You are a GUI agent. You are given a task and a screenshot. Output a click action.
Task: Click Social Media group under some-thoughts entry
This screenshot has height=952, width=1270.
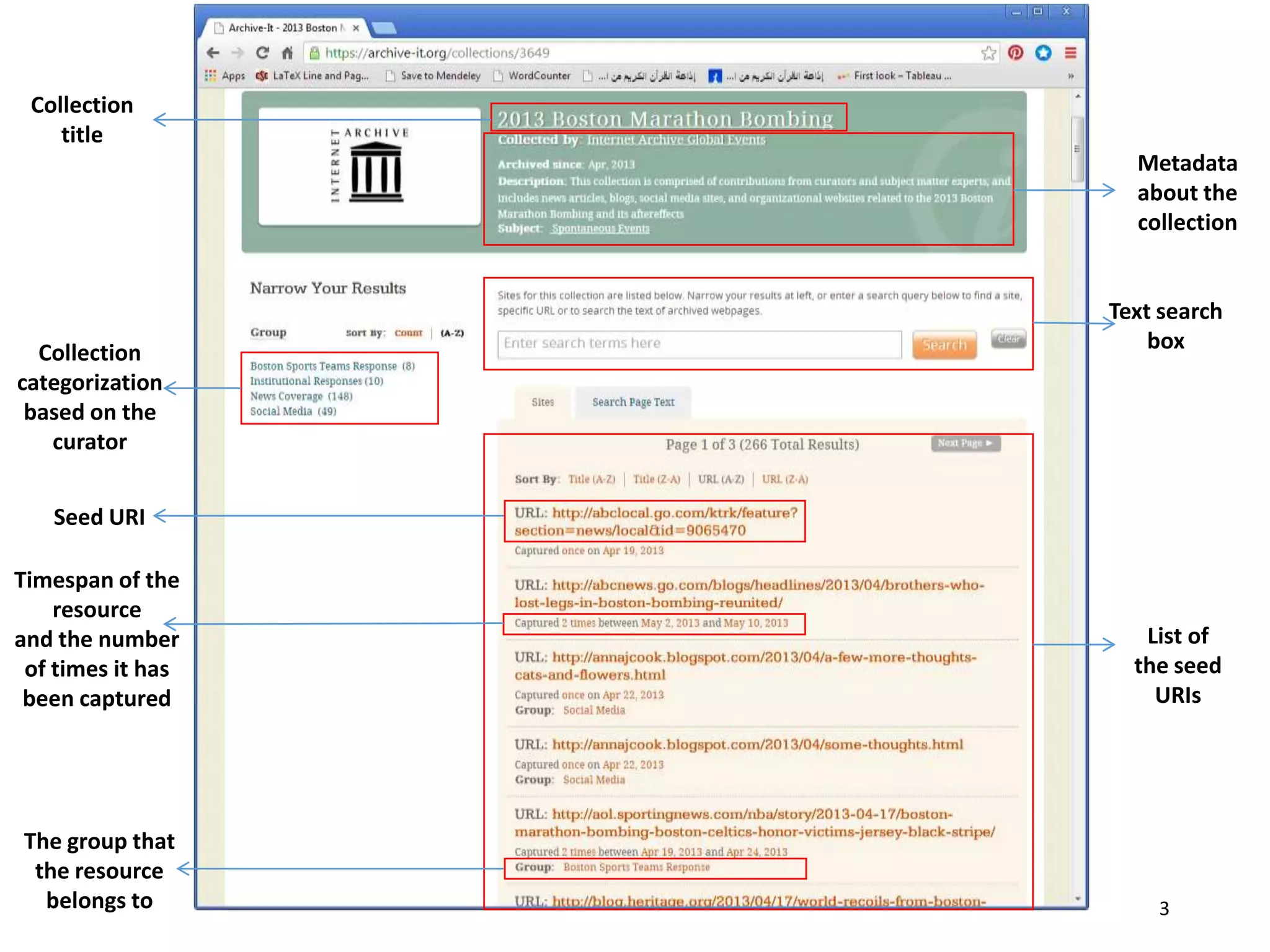click(594, 780)
